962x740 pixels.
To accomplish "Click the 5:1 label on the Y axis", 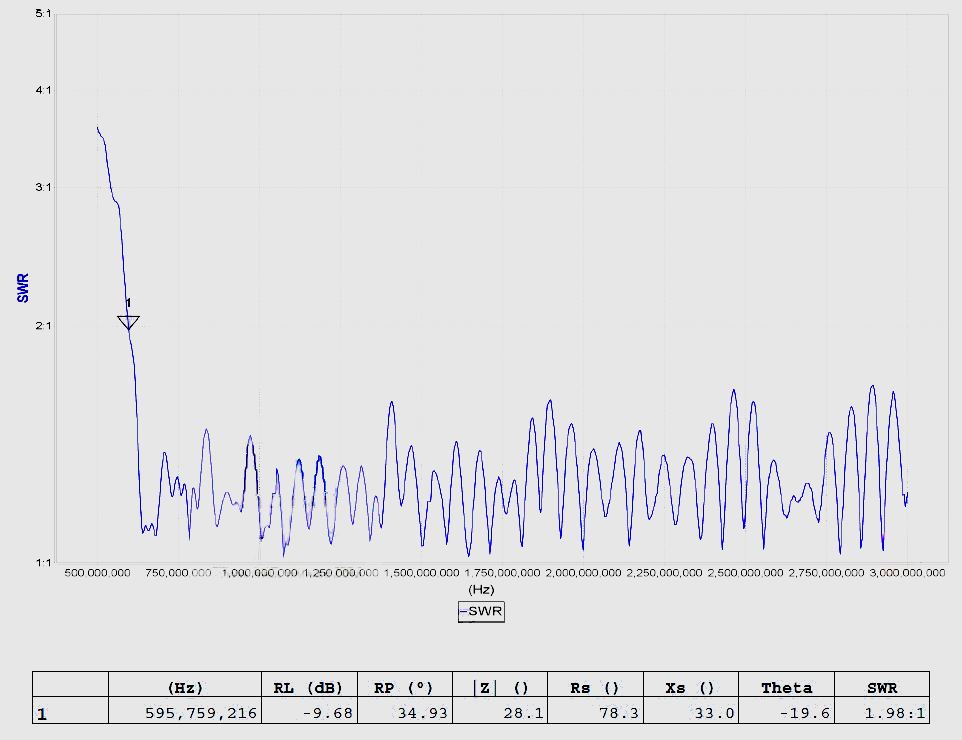I will point(42,16).
